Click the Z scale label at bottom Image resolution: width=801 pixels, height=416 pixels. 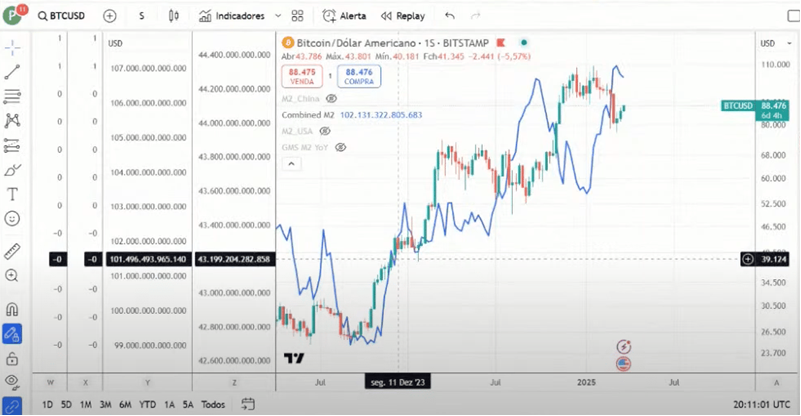234,383
